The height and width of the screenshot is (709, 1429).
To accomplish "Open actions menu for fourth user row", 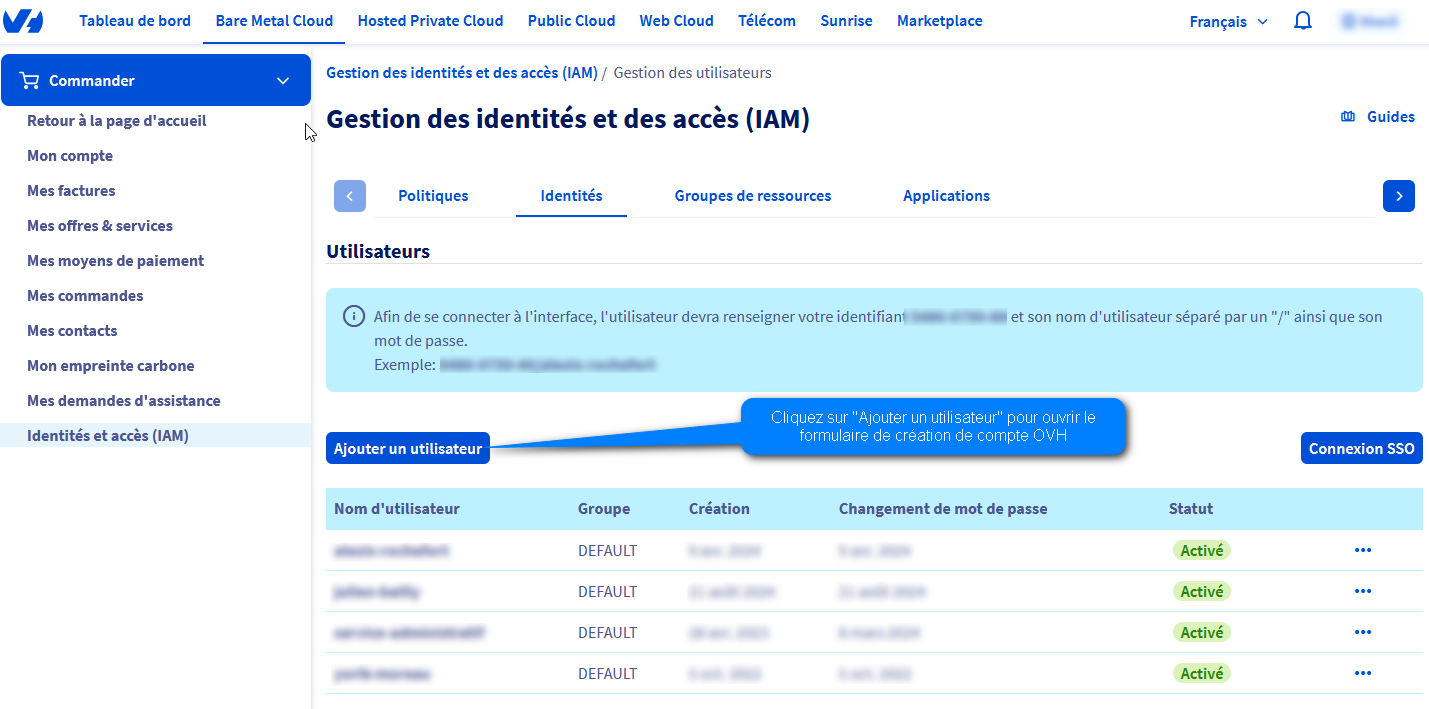I will (1363, 673).
